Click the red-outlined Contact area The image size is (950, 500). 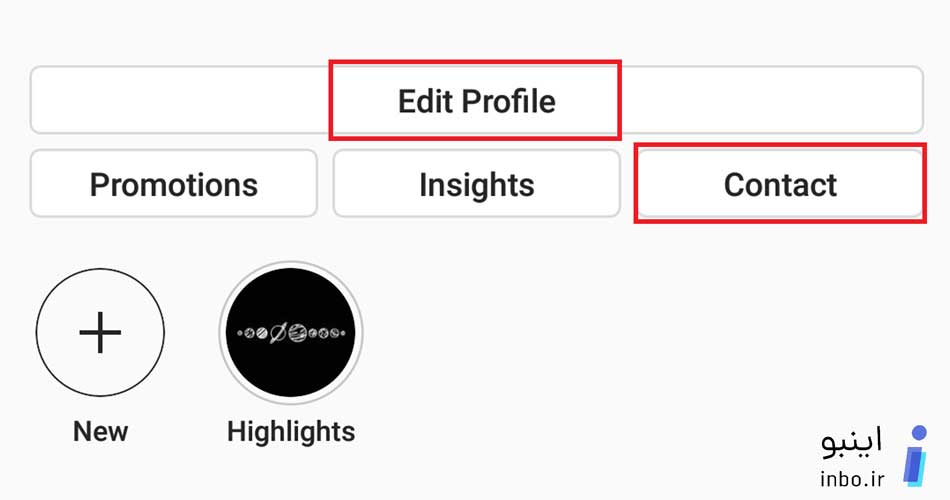(780, 183)
